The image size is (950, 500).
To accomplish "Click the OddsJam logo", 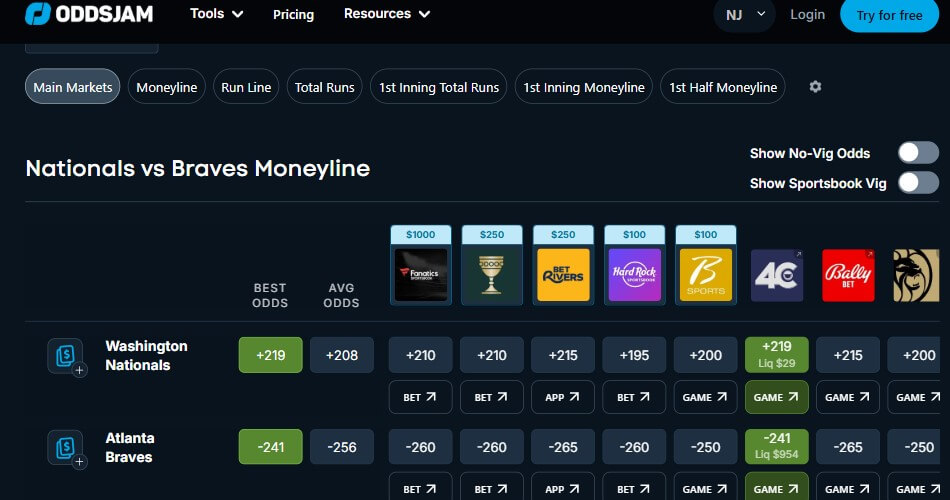I will click(x=89, y=13).
